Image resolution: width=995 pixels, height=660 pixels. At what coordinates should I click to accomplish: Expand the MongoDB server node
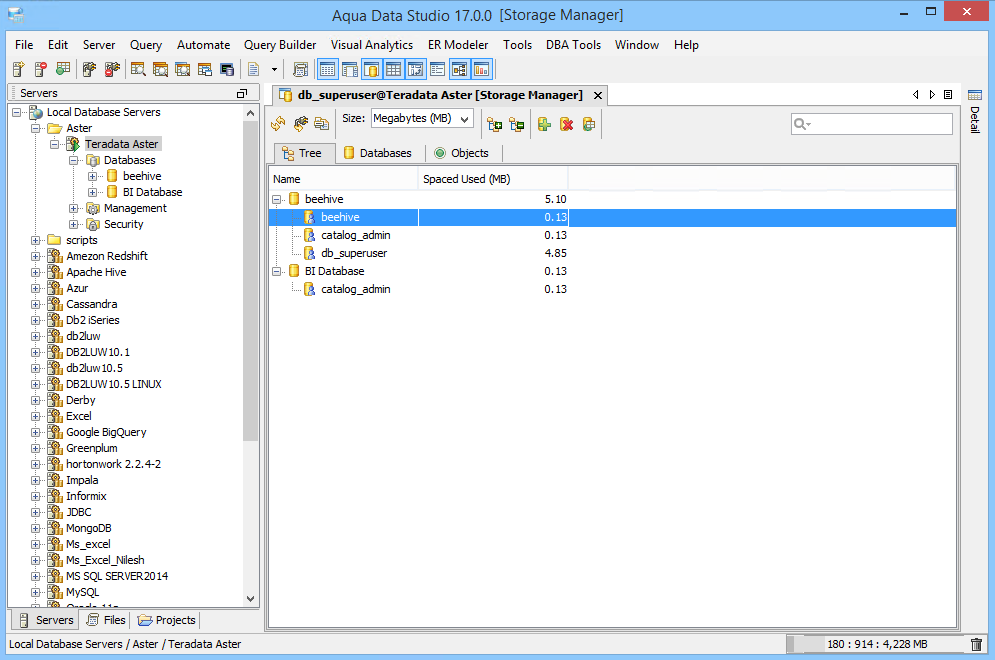click(36, 528)
